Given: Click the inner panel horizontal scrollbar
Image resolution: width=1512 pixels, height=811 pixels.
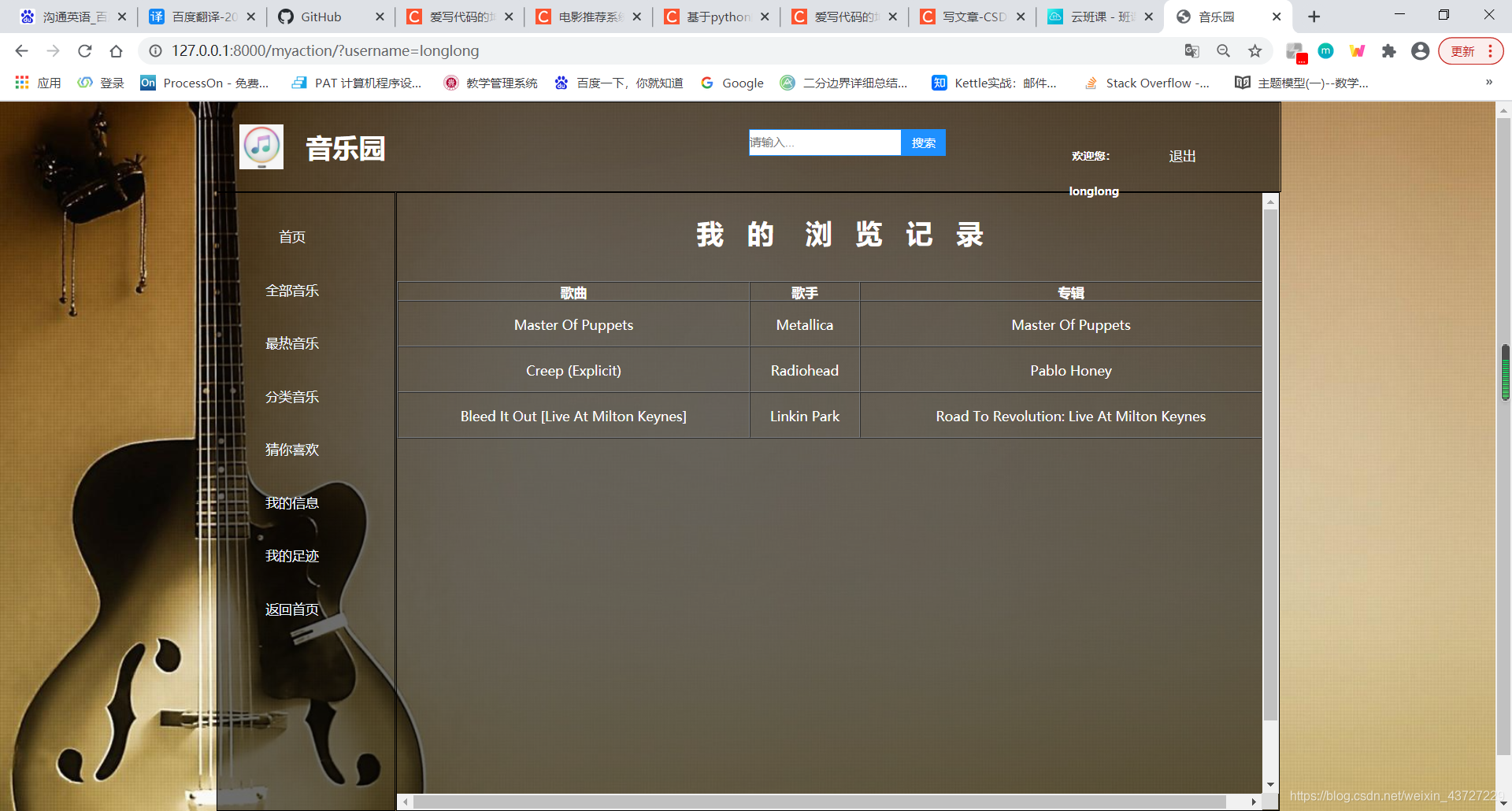Looking at the screenshot, I should (x=819, y=802).
